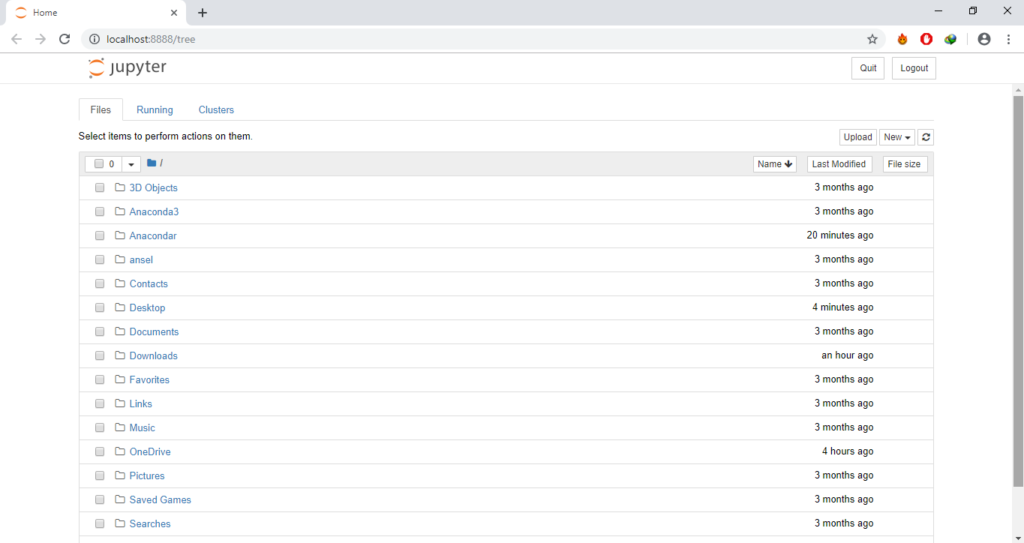
Task: Click the flame extension icon
Action: (902, 39)
